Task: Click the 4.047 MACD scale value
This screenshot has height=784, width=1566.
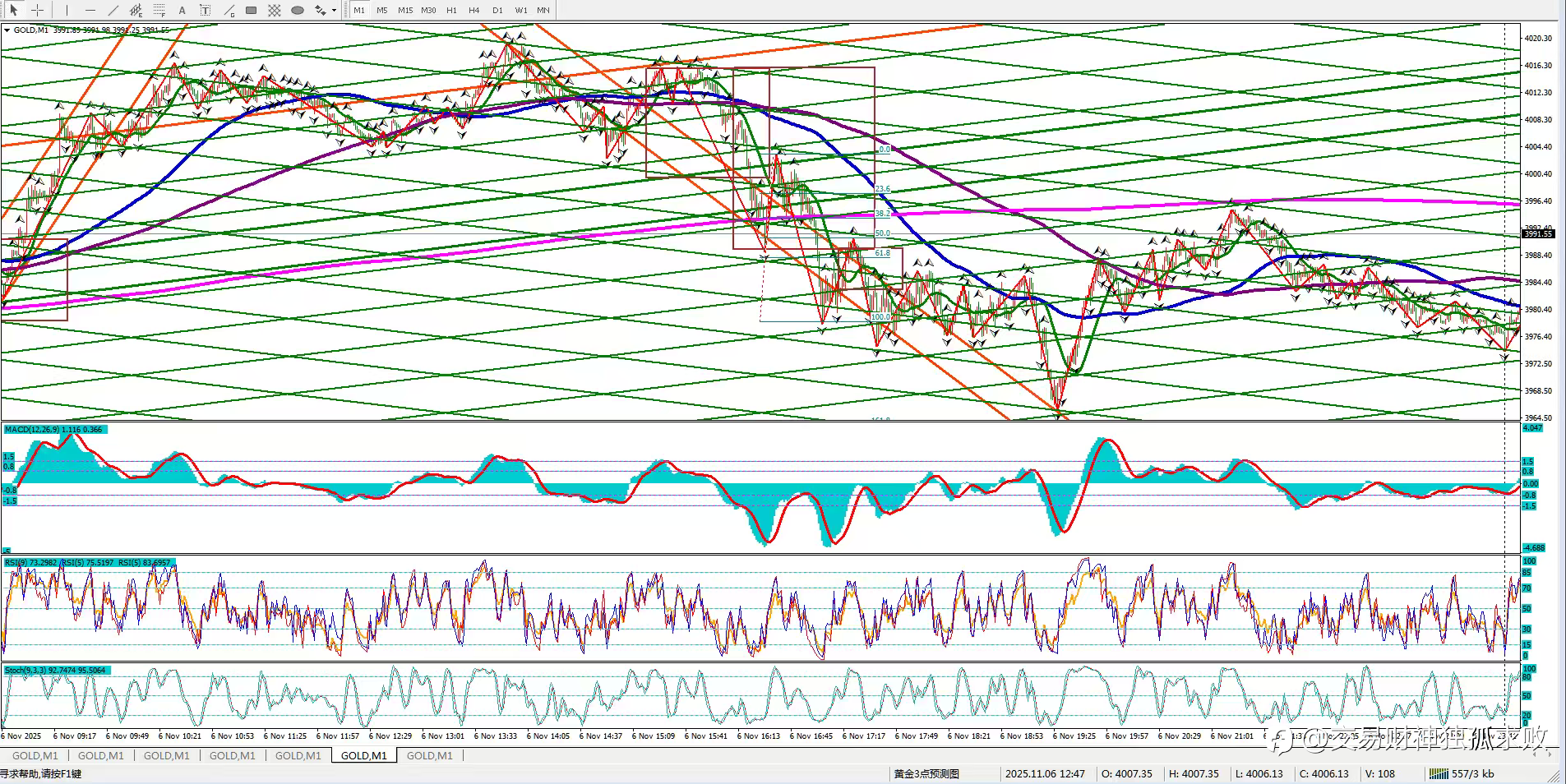Action: (x=1533, y=429)
